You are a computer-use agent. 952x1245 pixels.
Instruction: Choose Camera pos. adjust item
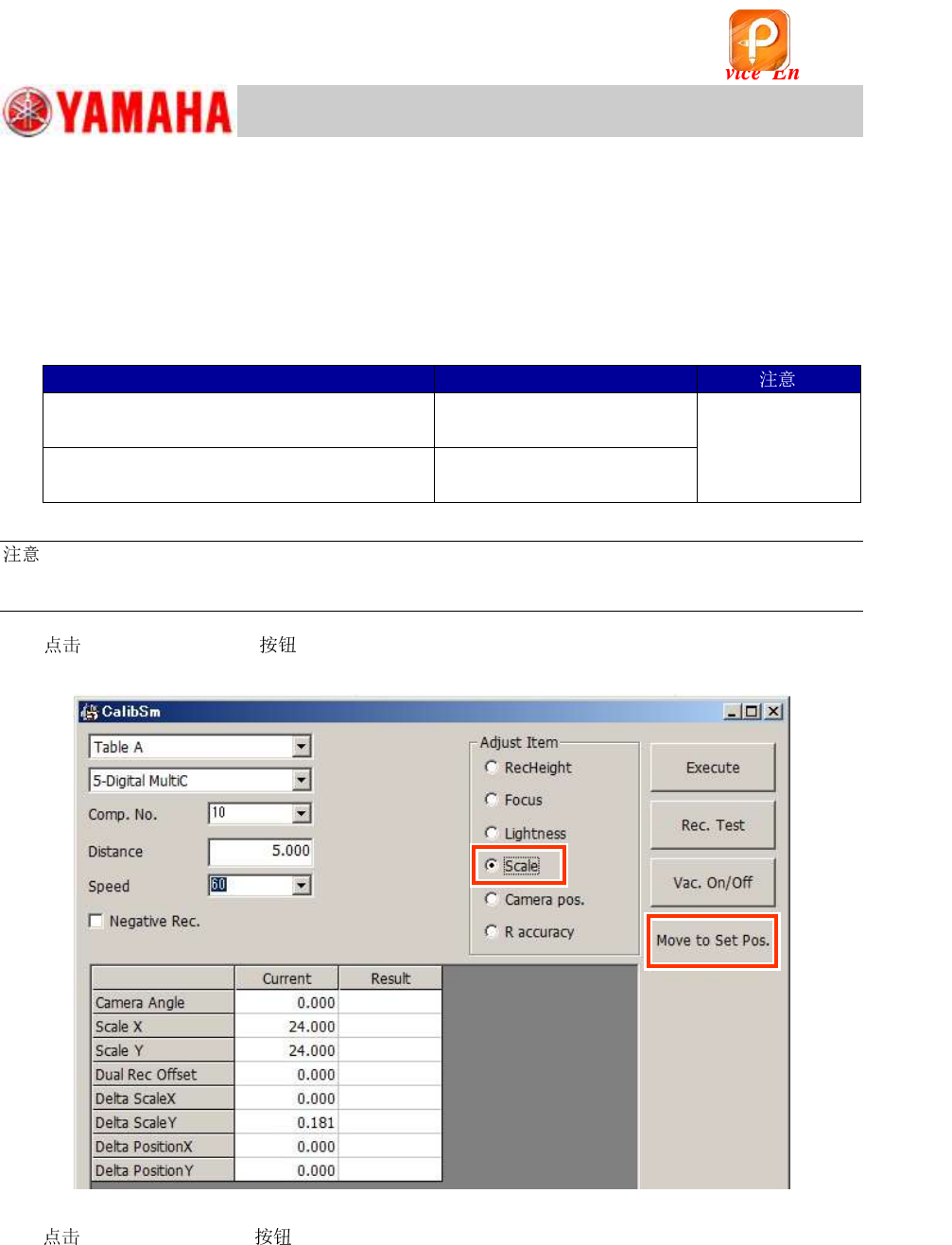pos(492,899)
